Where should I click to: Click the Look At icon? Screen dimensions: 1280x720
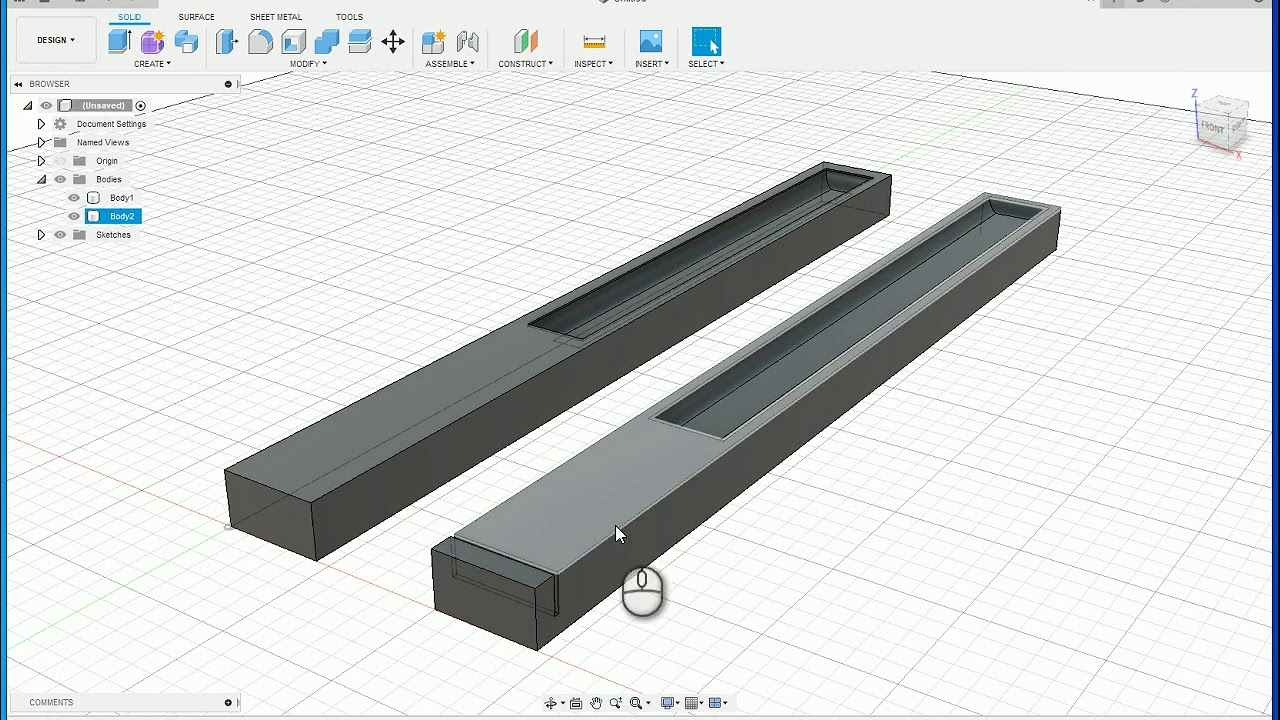tap(576, 703)
